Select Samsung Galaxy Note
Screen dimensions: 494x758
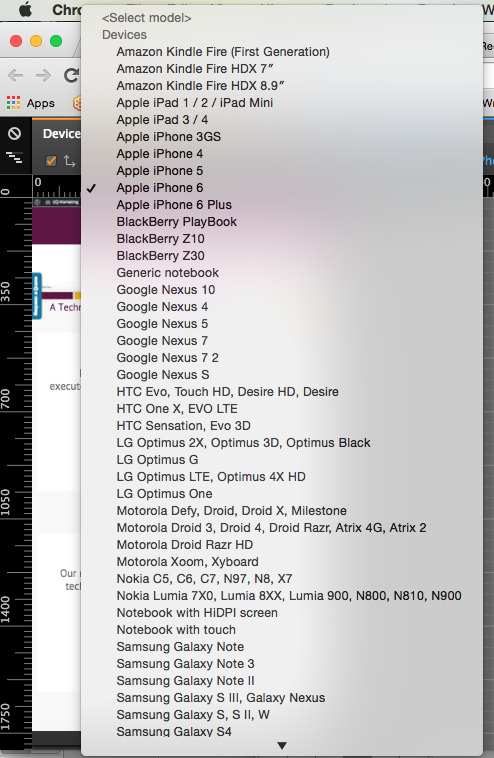pyautogui.click(x=282, y=647)
